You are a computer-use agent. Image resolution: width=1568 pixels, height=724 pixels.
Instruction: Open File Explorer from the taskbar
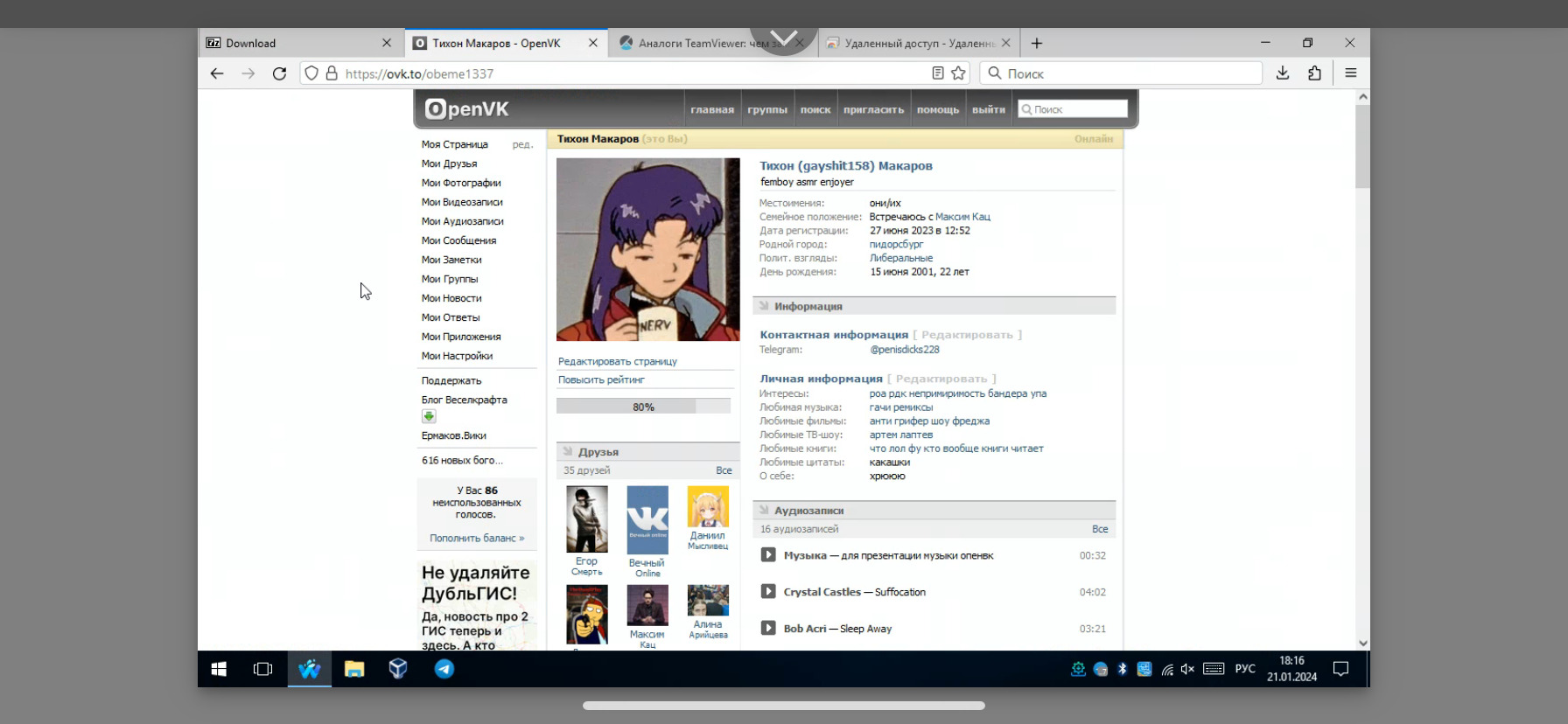354,669
